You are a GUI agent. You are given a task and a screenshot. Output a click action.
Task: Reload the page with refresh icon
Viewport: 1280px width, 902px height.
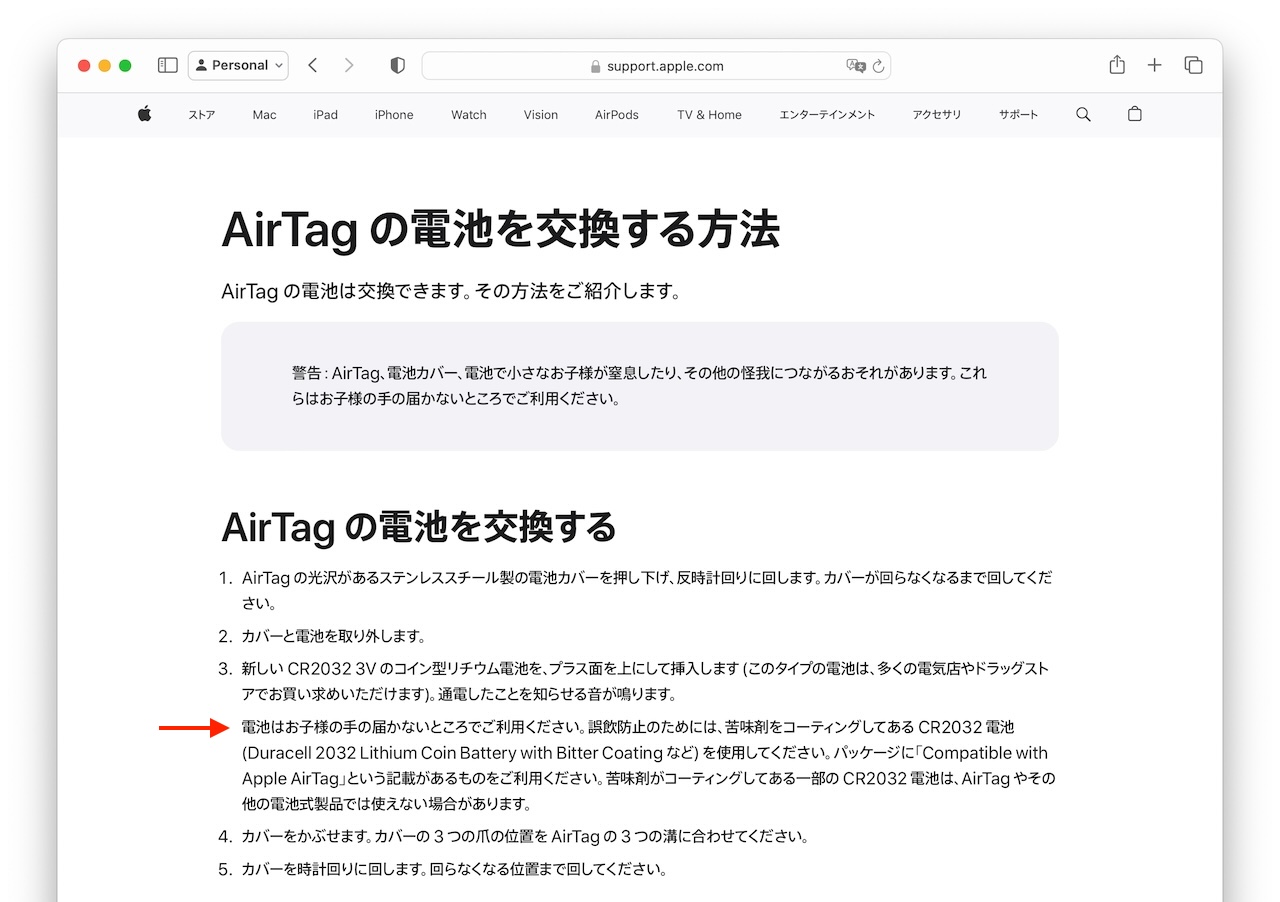(x=878, y=66)
